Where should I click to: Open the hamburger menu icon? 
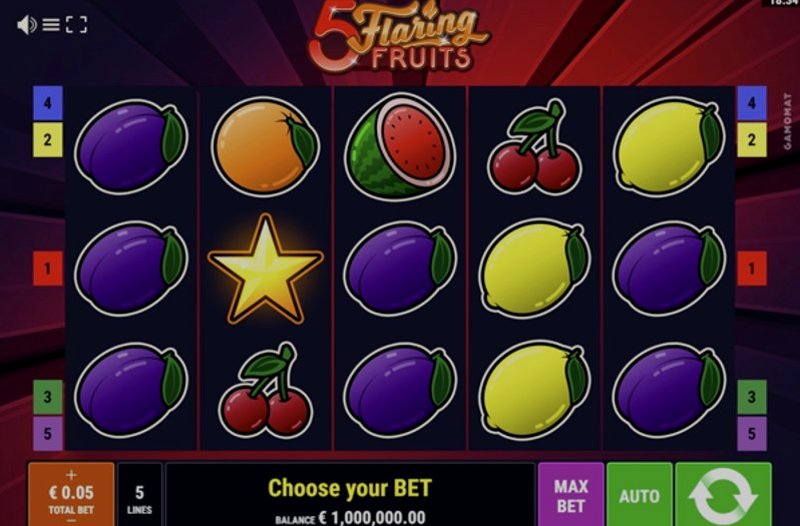pyautogui.click(x=51, y=24)
